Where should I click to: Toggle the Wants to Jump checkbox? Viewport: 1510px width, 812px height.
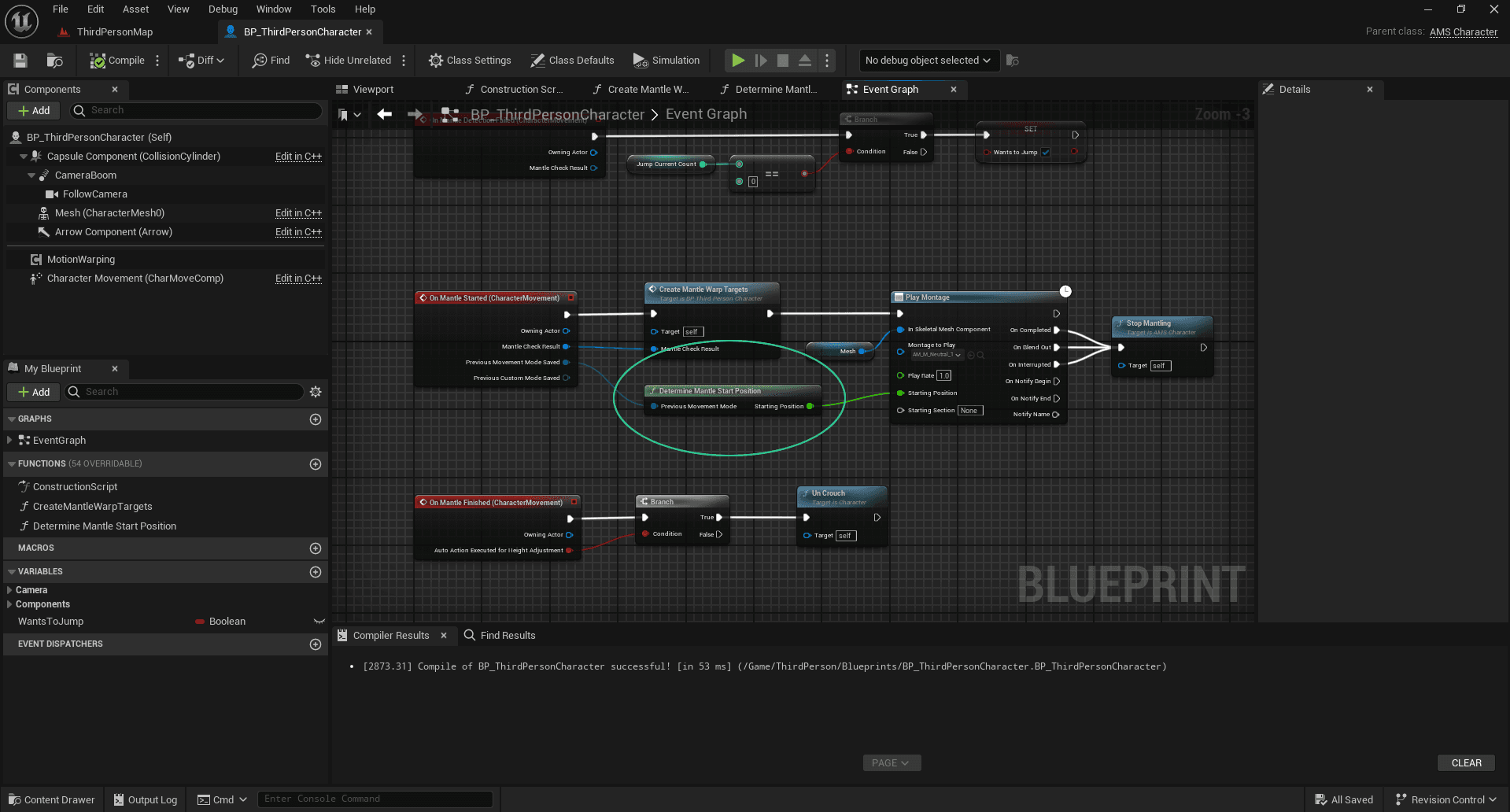[x=1046, y=153]
